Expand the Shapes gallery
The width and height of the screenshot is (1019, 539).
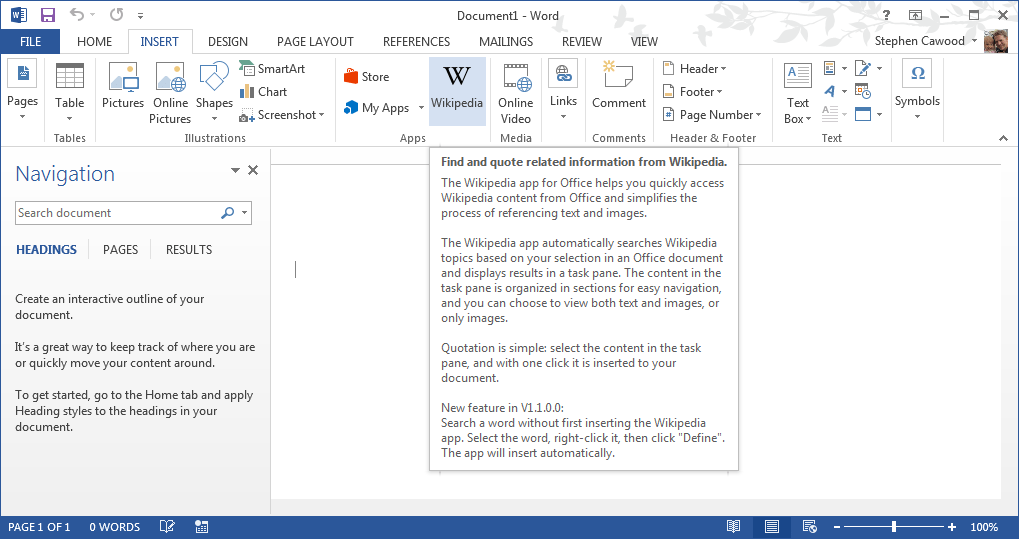coord(214,93)
